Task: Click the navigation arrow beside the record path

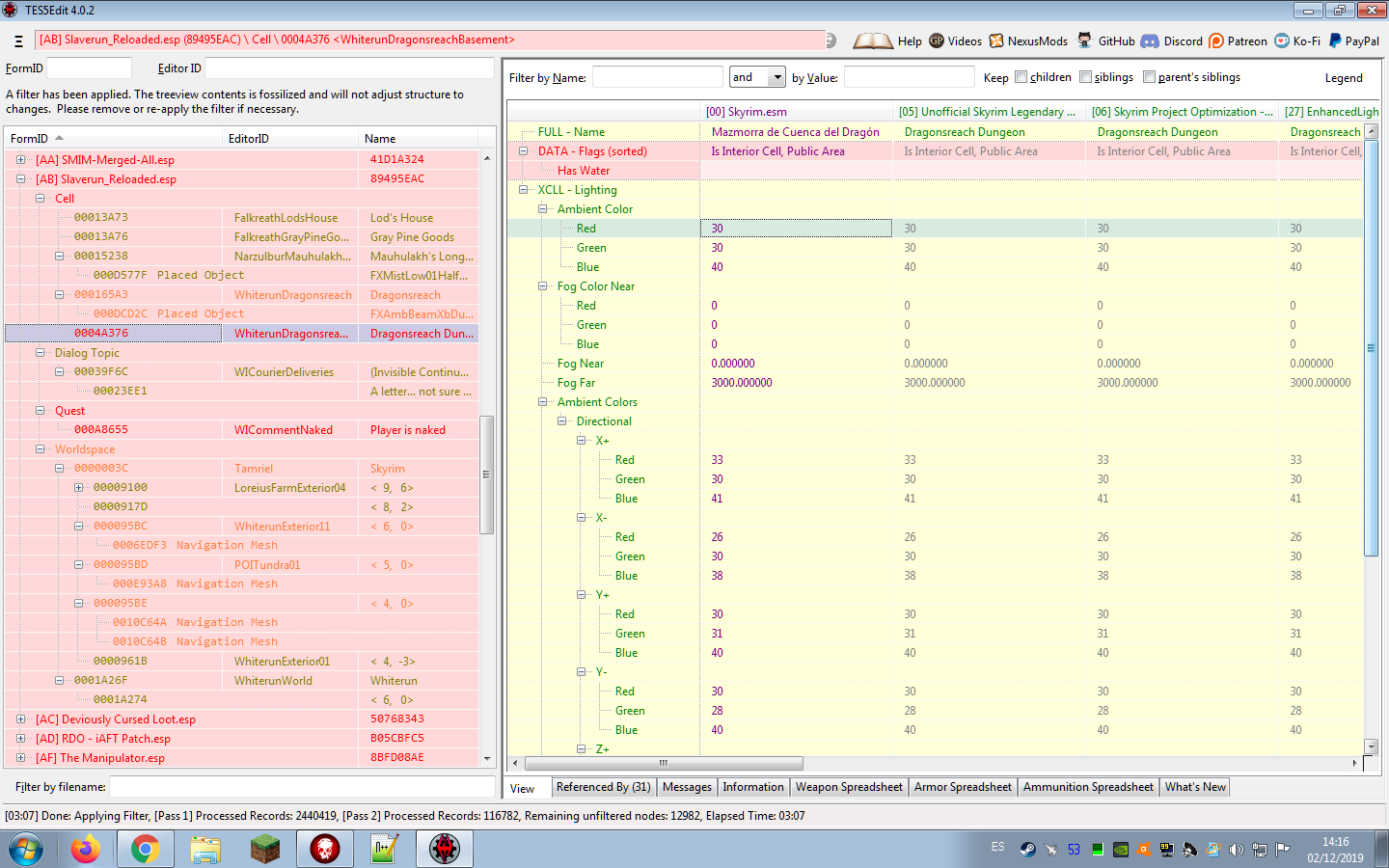Action: point(831,41)
